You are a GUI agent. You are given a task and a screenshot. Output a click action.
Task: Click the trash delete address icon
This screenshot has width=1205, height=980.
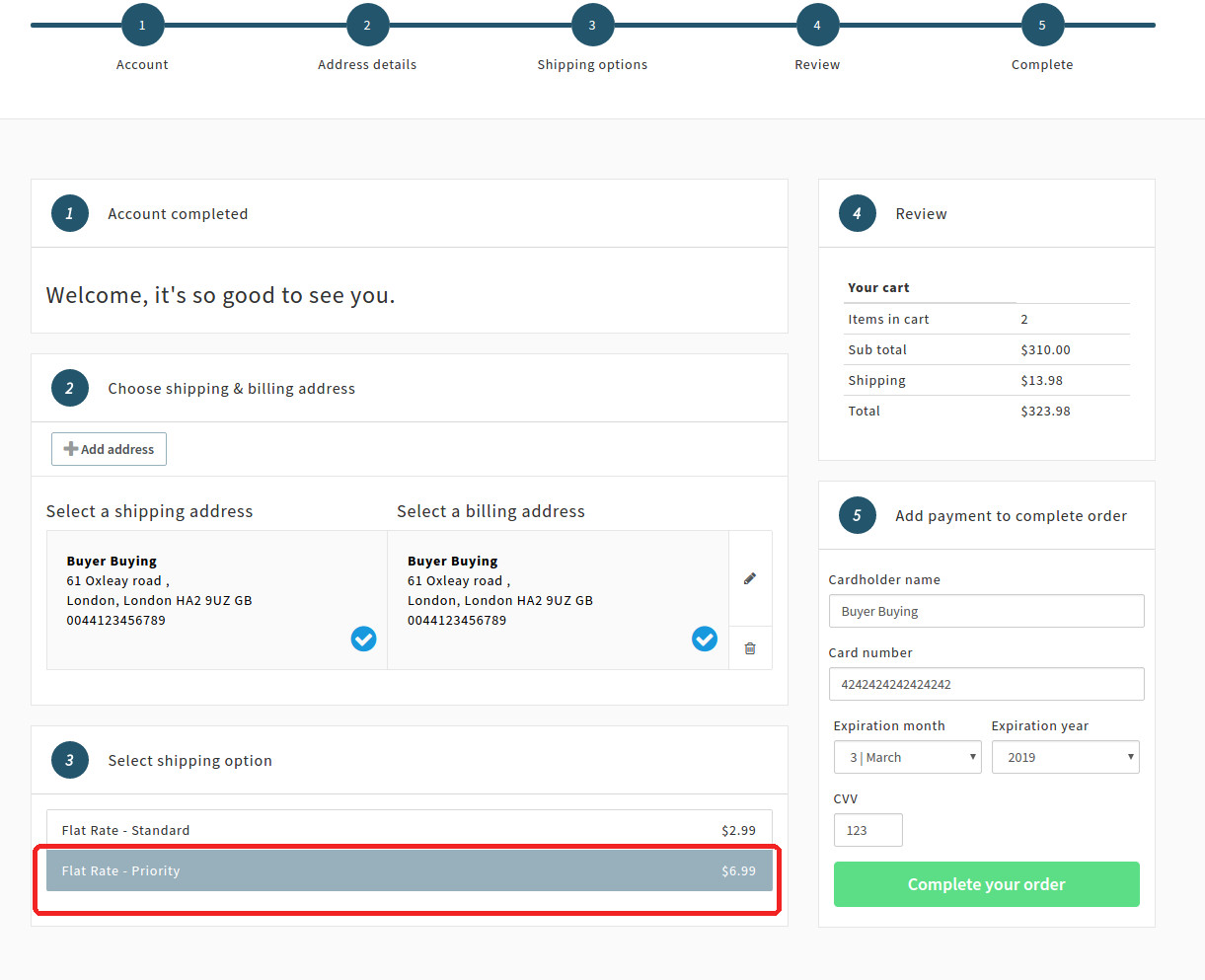[750, 648]
